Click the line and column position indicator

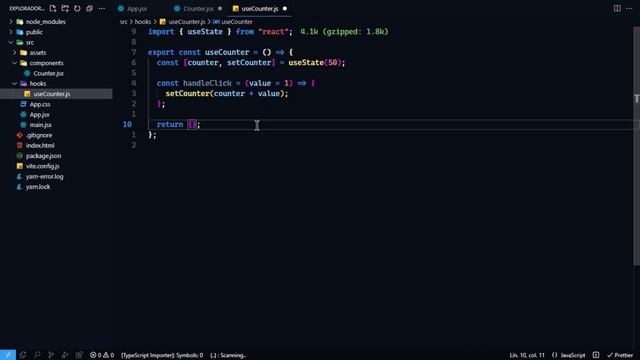527,355
